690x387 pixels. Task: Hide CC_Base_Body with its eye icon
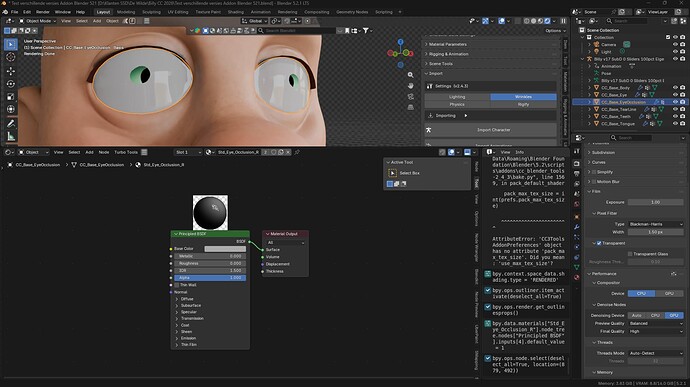pyautogui.click(x=675, y=88)
